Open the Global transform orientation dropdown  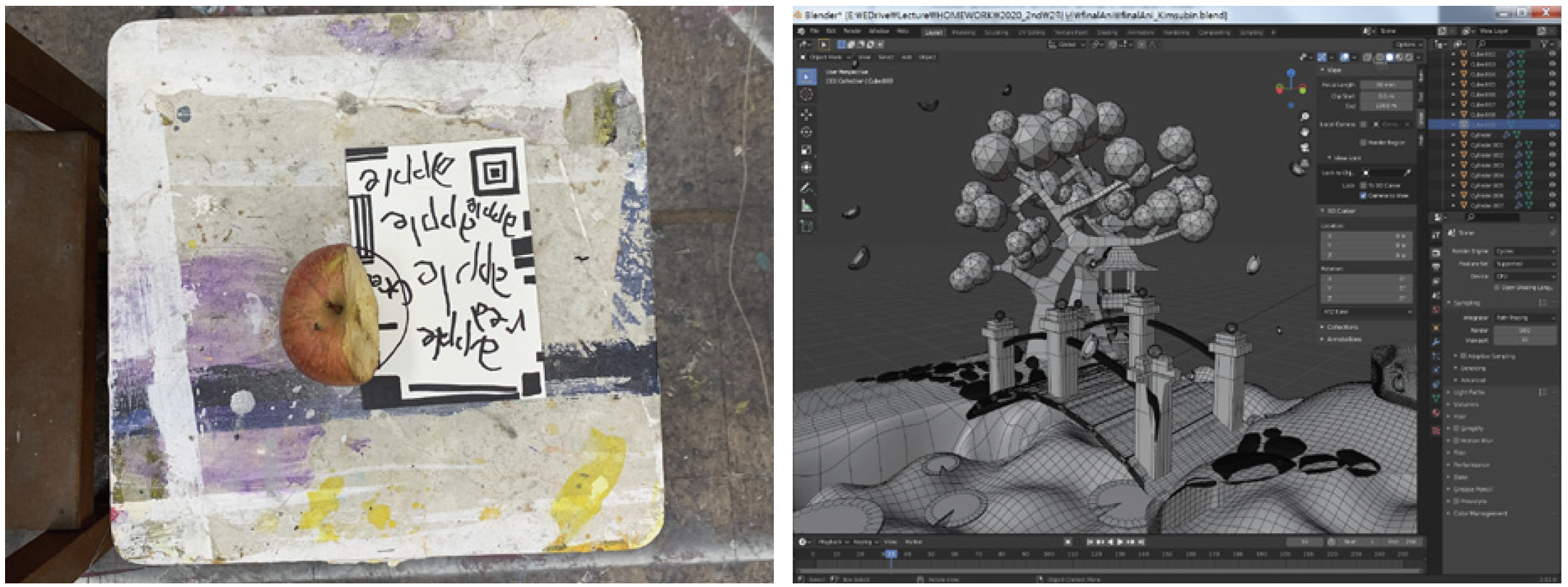tap(1066, 44)
